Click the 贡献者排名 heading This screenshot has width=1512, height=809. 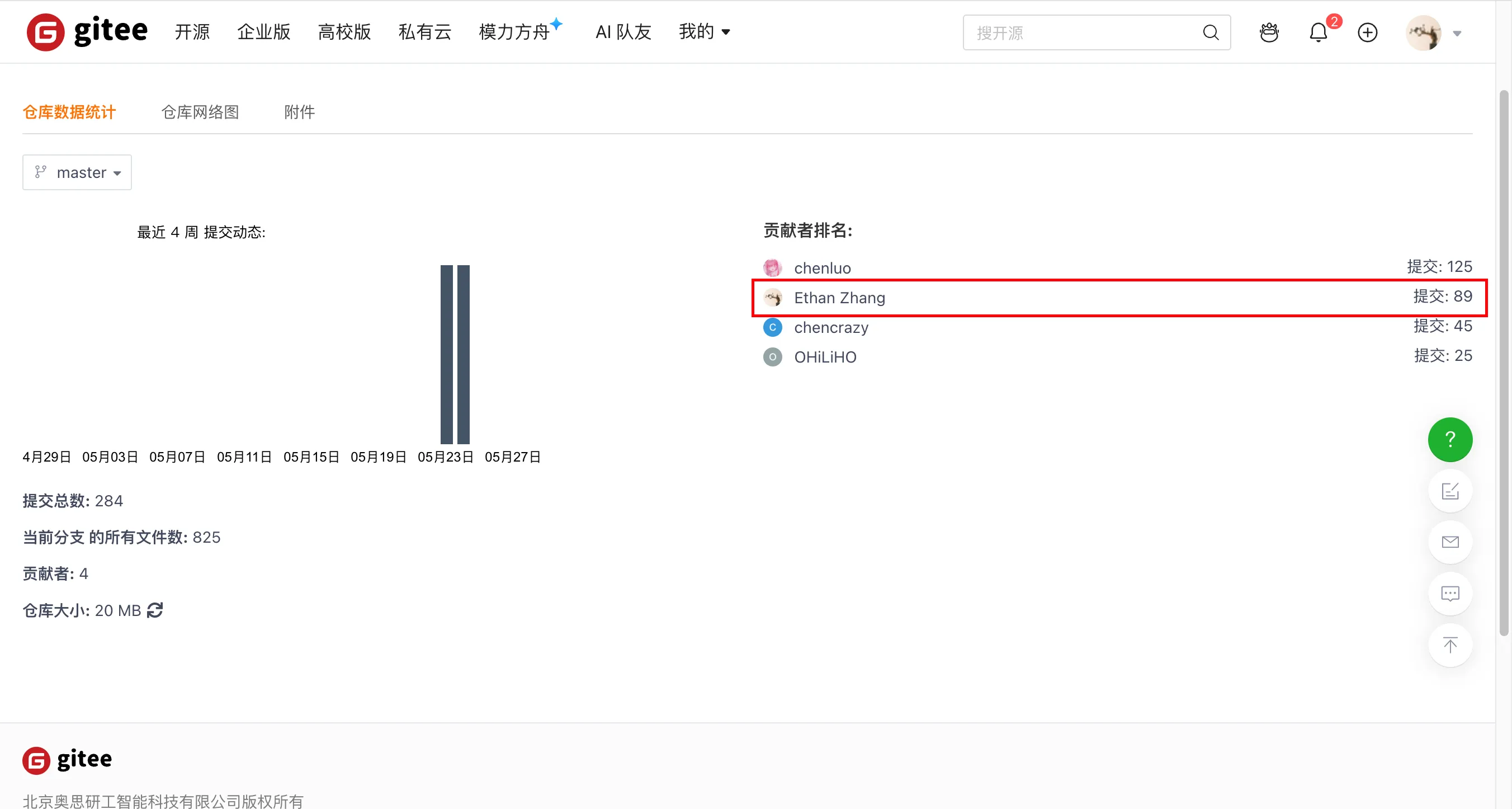coord(807,230)
